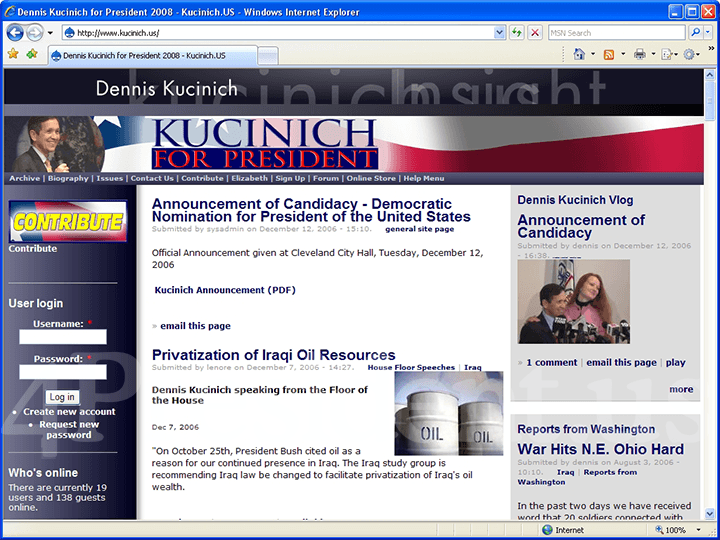Go back with the Back arrow button
720x540 pixels.
(x=15, y=33)
